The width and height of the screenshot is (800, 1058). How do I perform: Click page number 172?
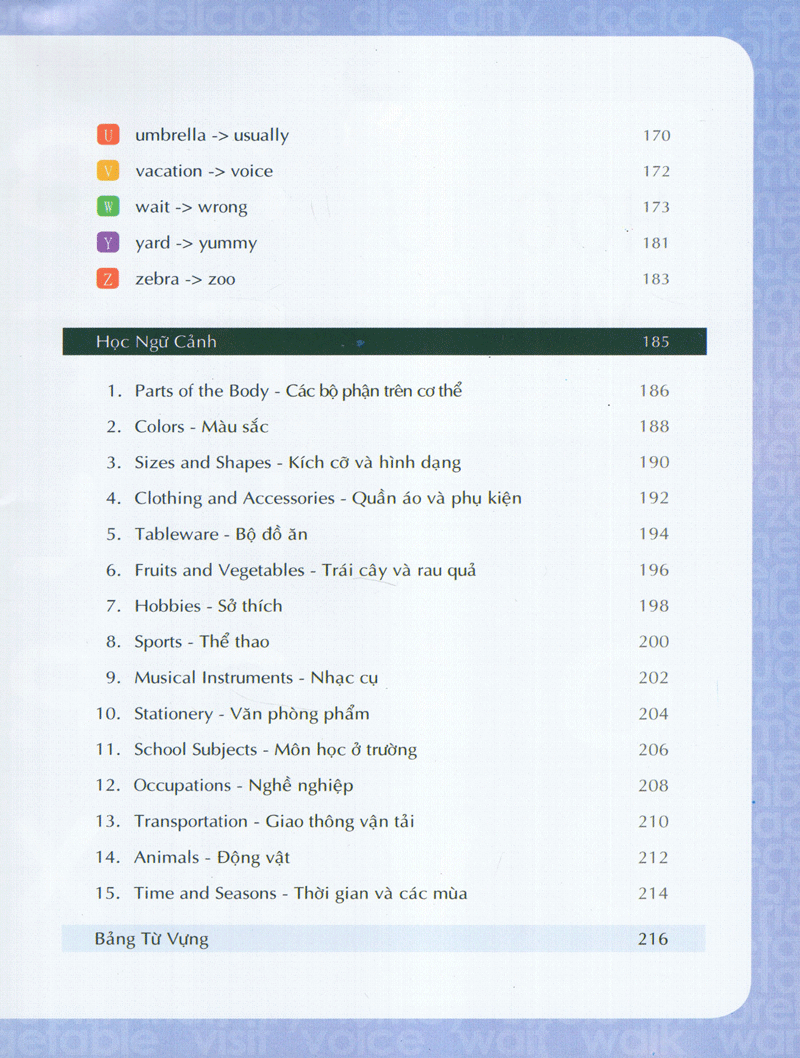656,171
